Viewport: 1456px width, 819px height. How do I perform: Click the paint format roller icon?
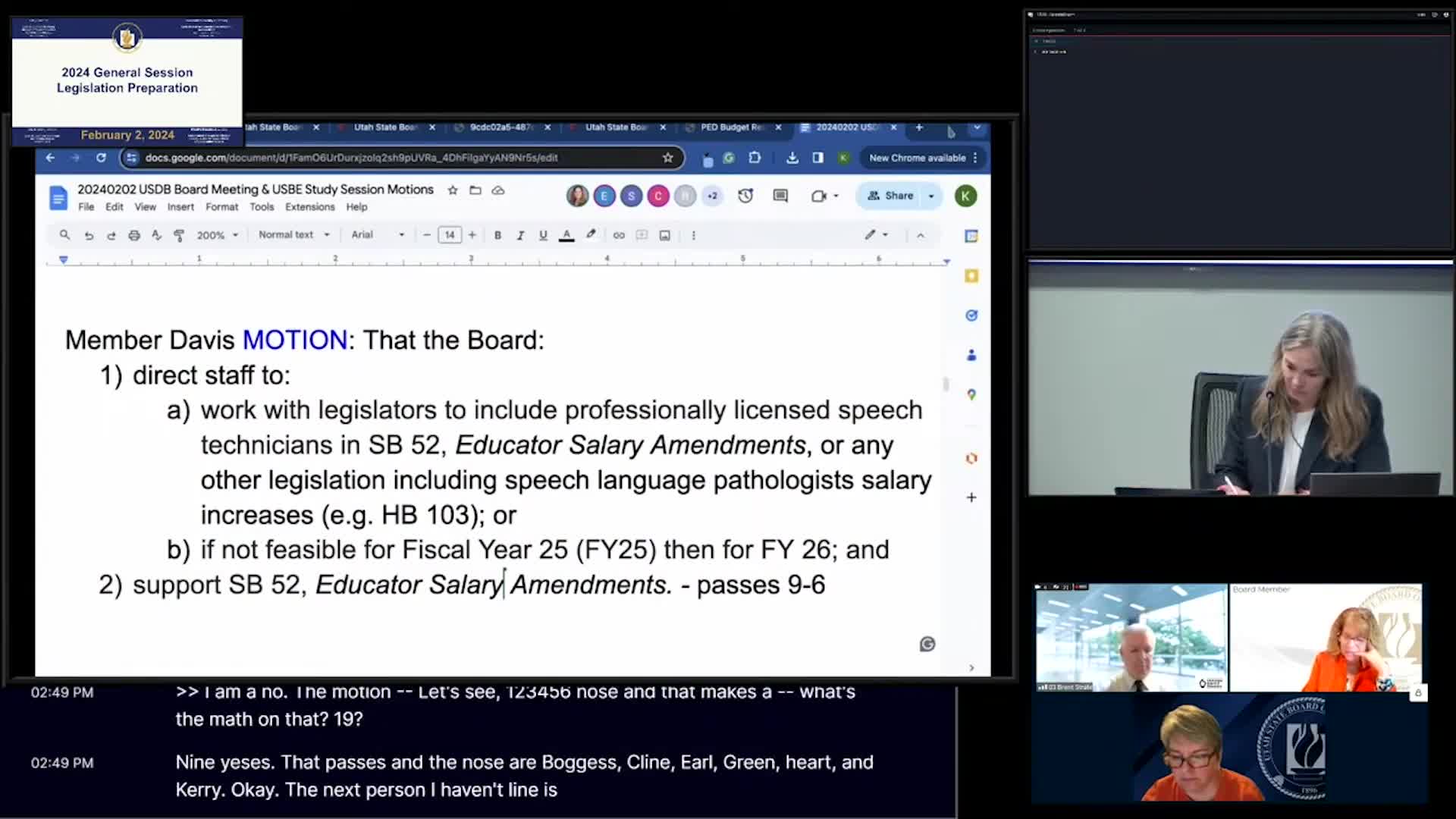[x=179, y=235]
